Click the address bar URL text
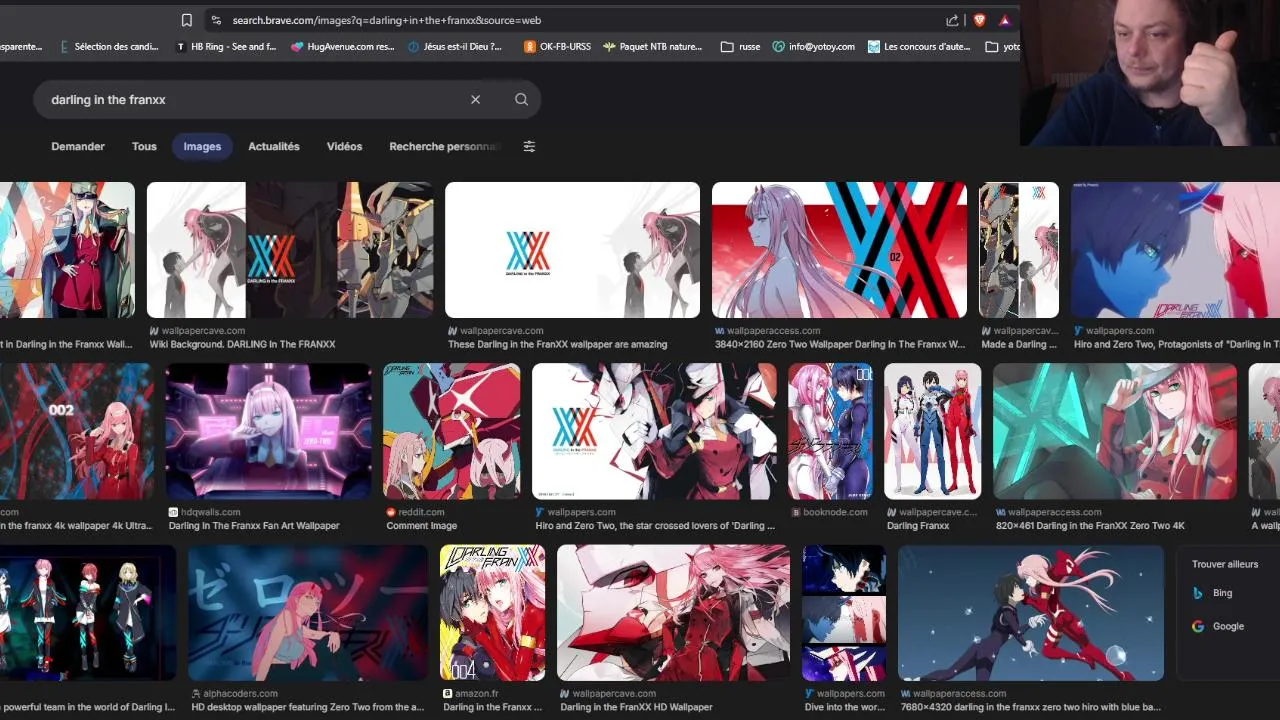Image resolution: width=1280 pixels, height=720 pixels. (386, 20)
